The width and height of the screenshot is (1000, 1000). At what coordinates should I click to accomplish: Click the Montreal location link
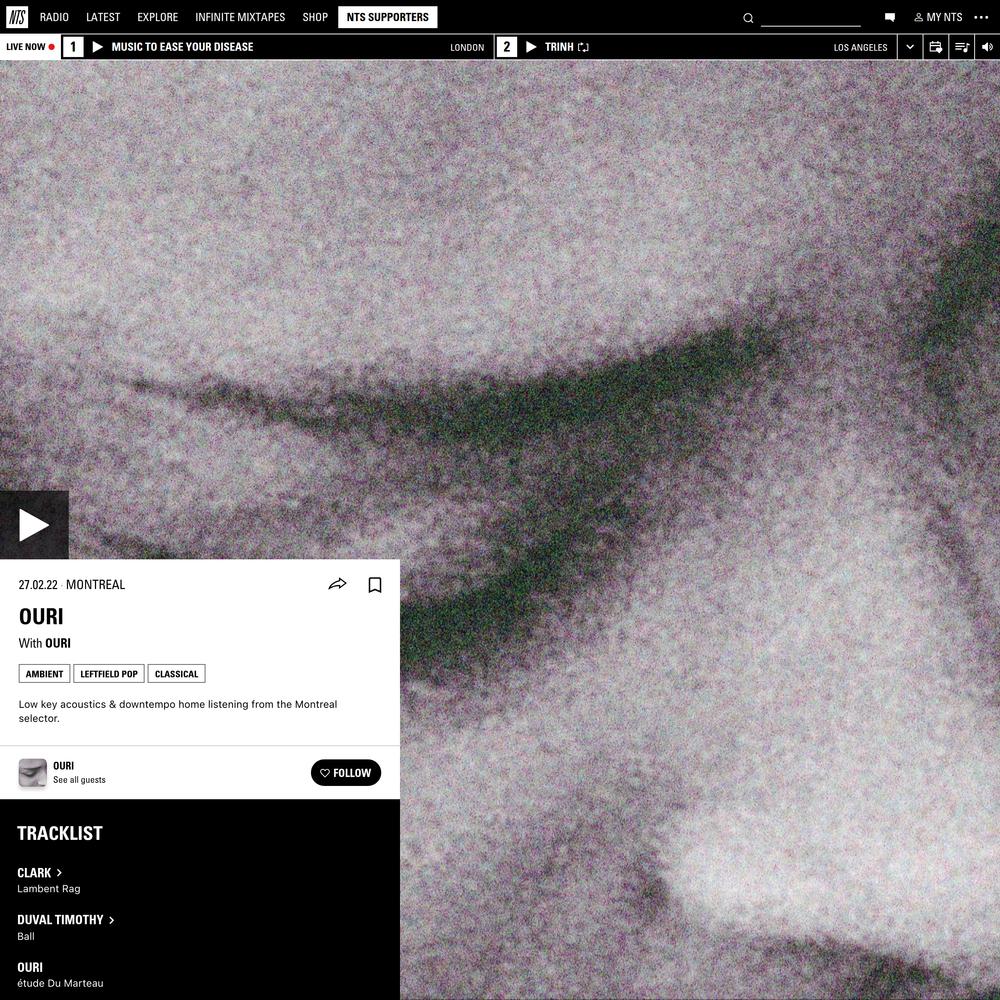pyautogui.click(x=96, y=585)
